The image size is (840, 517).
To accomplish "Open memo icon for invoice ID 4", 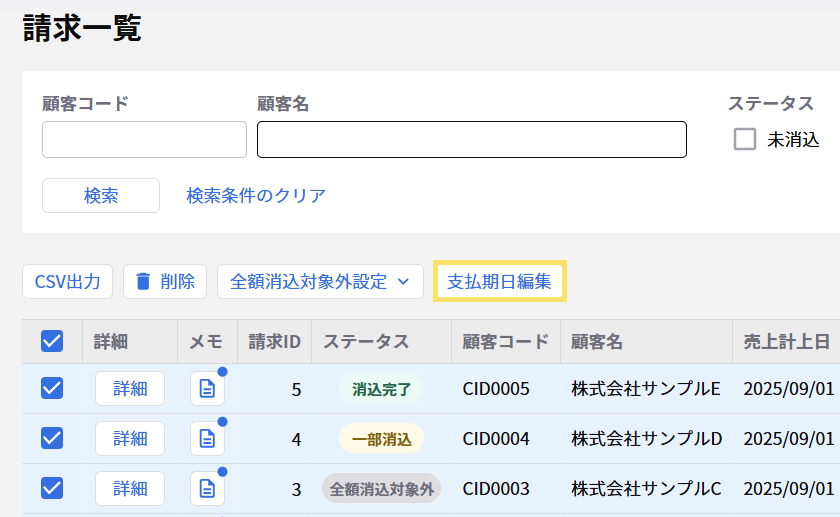I will click(207, 438).
